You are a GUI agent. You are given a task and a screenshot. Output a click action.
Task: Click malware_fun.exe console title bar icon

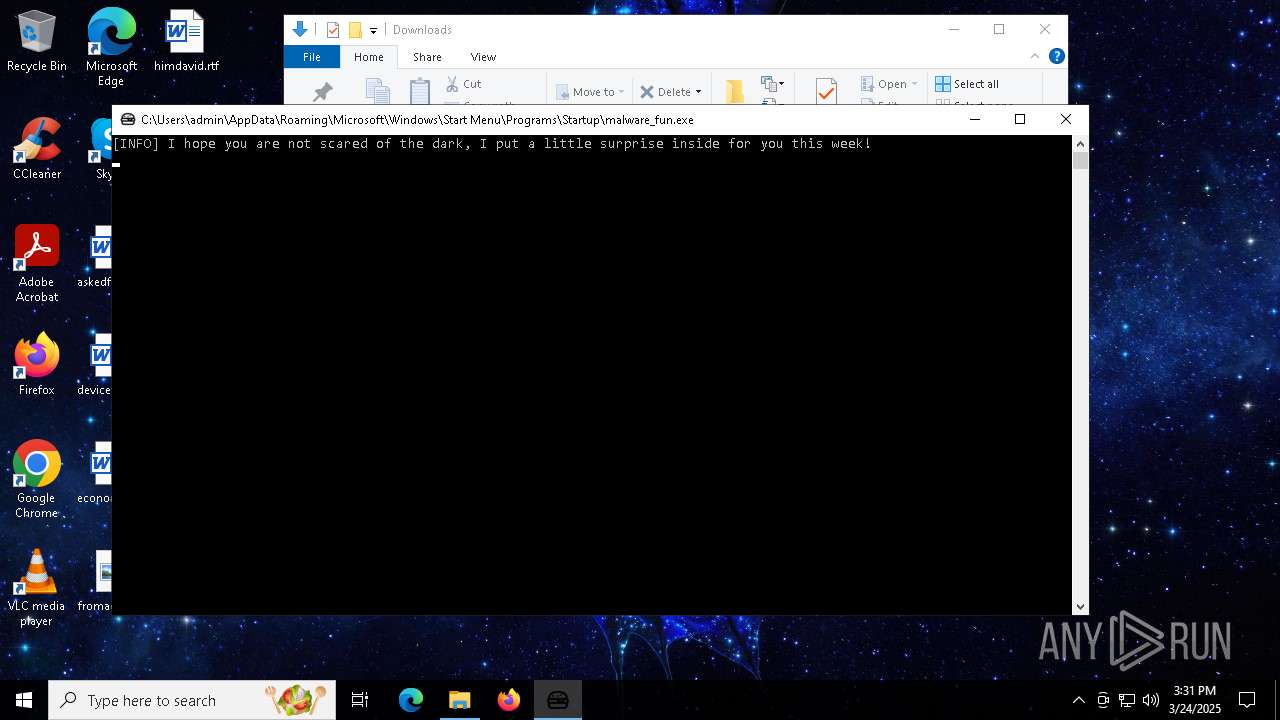[127, 119]
